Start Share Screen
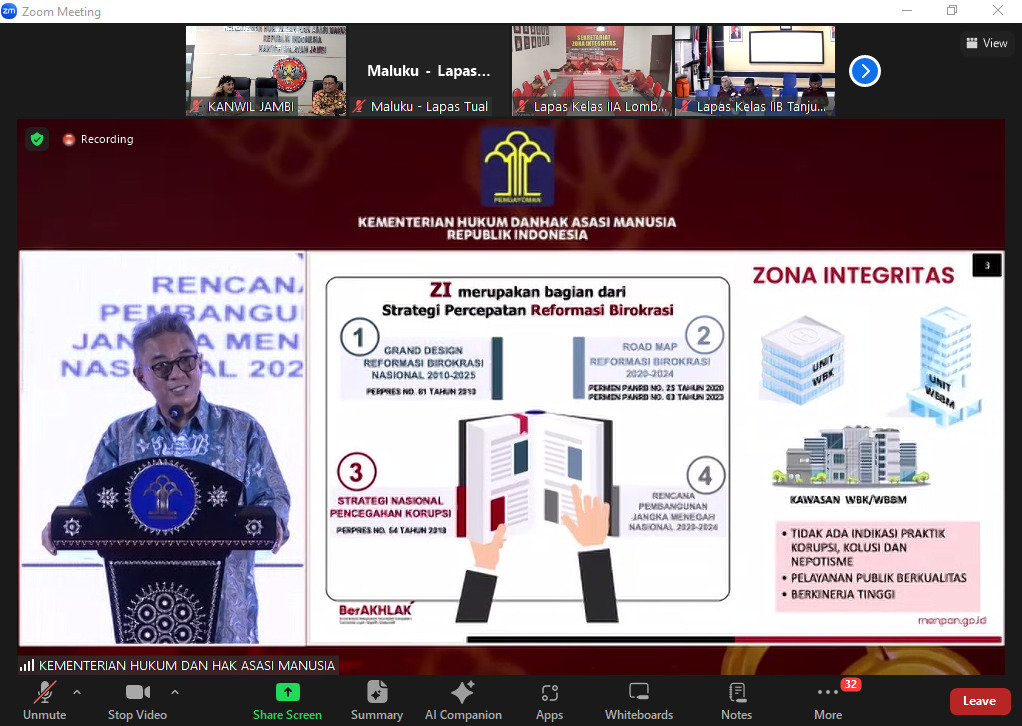 (x=287, y=701)
